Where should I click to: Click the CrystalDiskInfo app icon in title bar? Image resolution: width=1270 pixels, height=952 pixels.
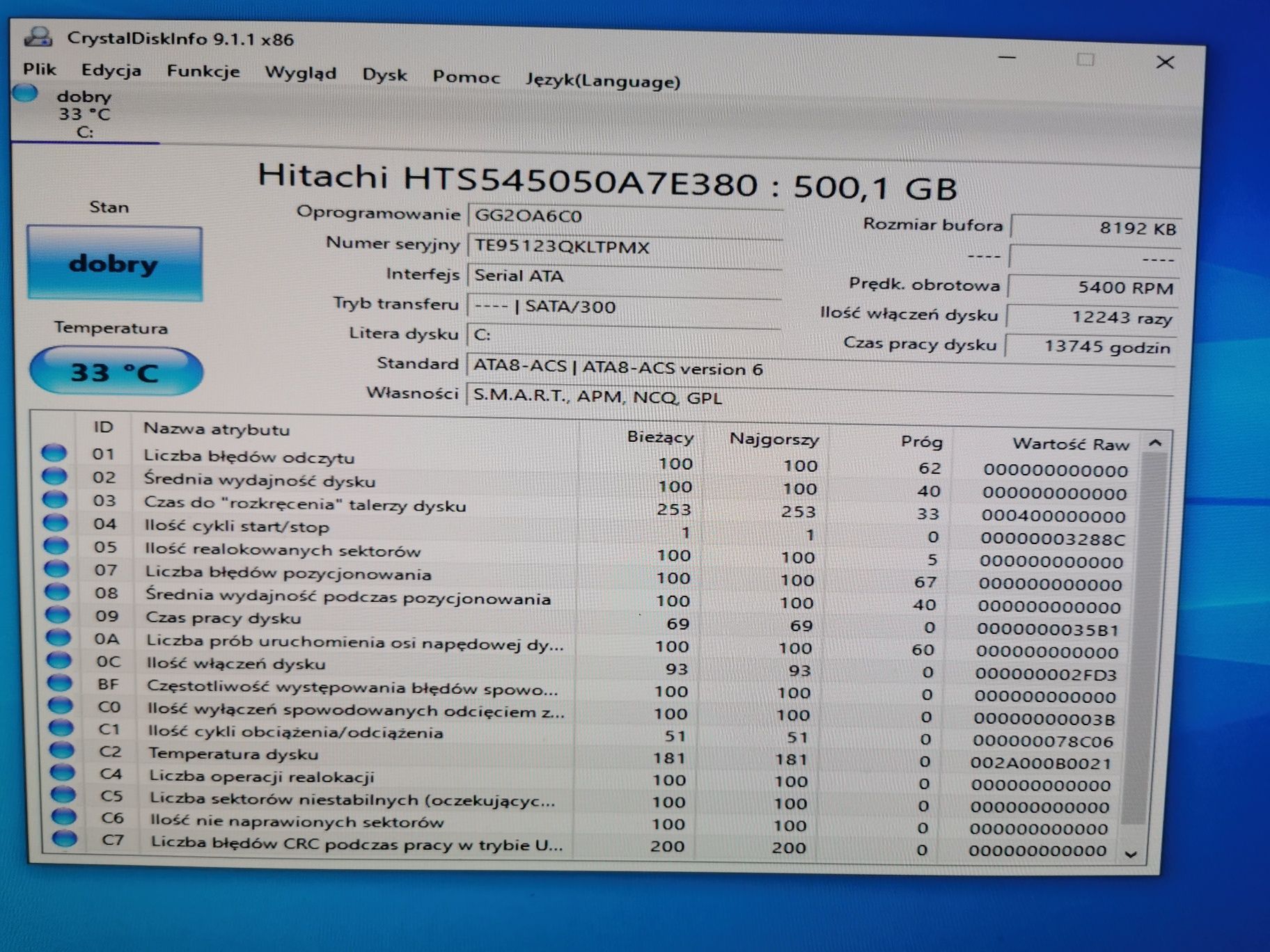(x=38, y=36)
